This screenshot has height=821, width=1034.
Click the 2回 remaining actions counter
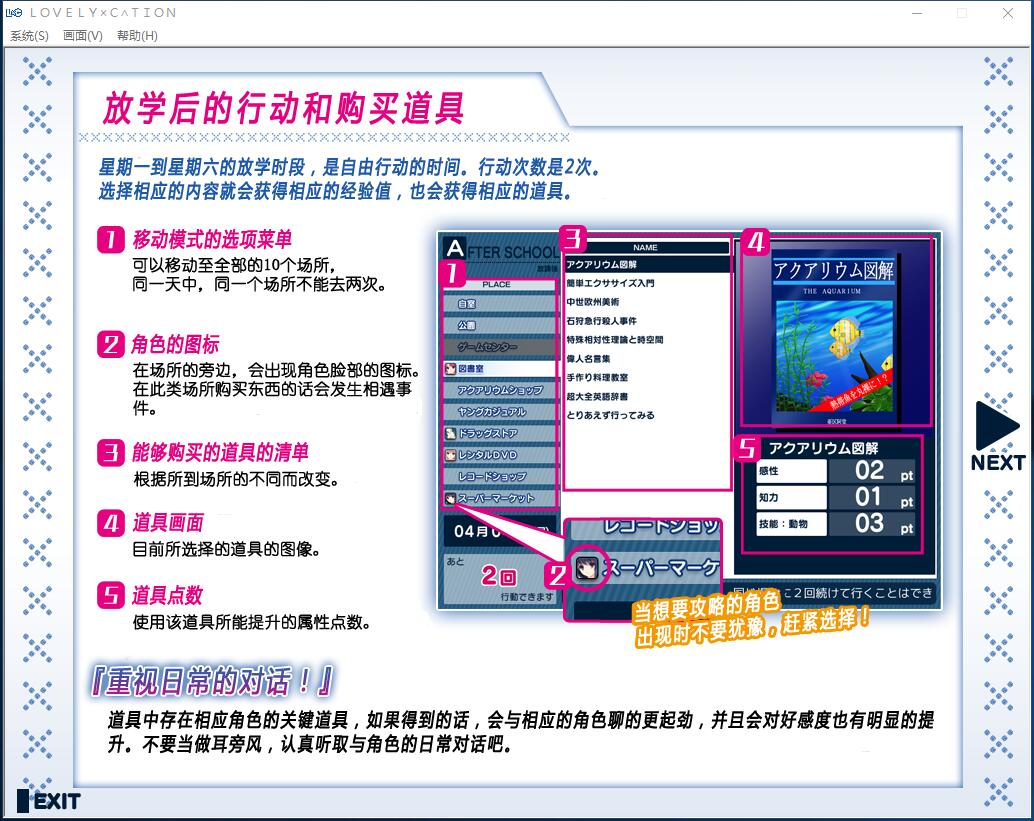point(499,576)
